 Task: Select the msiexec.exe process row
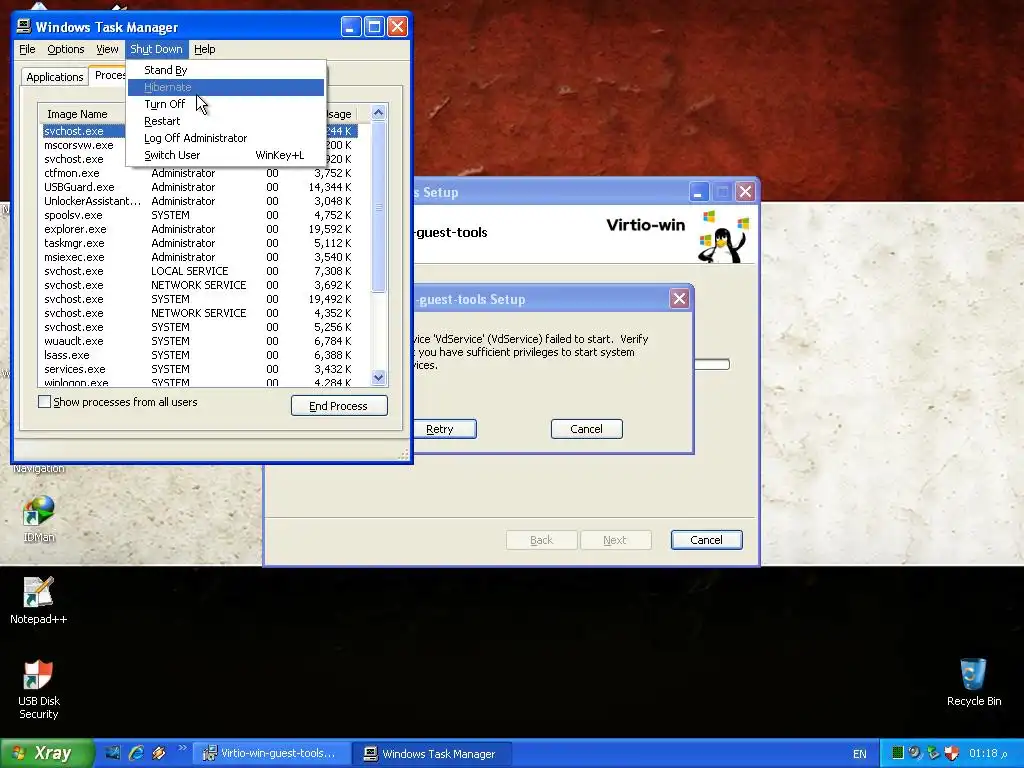click(200, 257)
